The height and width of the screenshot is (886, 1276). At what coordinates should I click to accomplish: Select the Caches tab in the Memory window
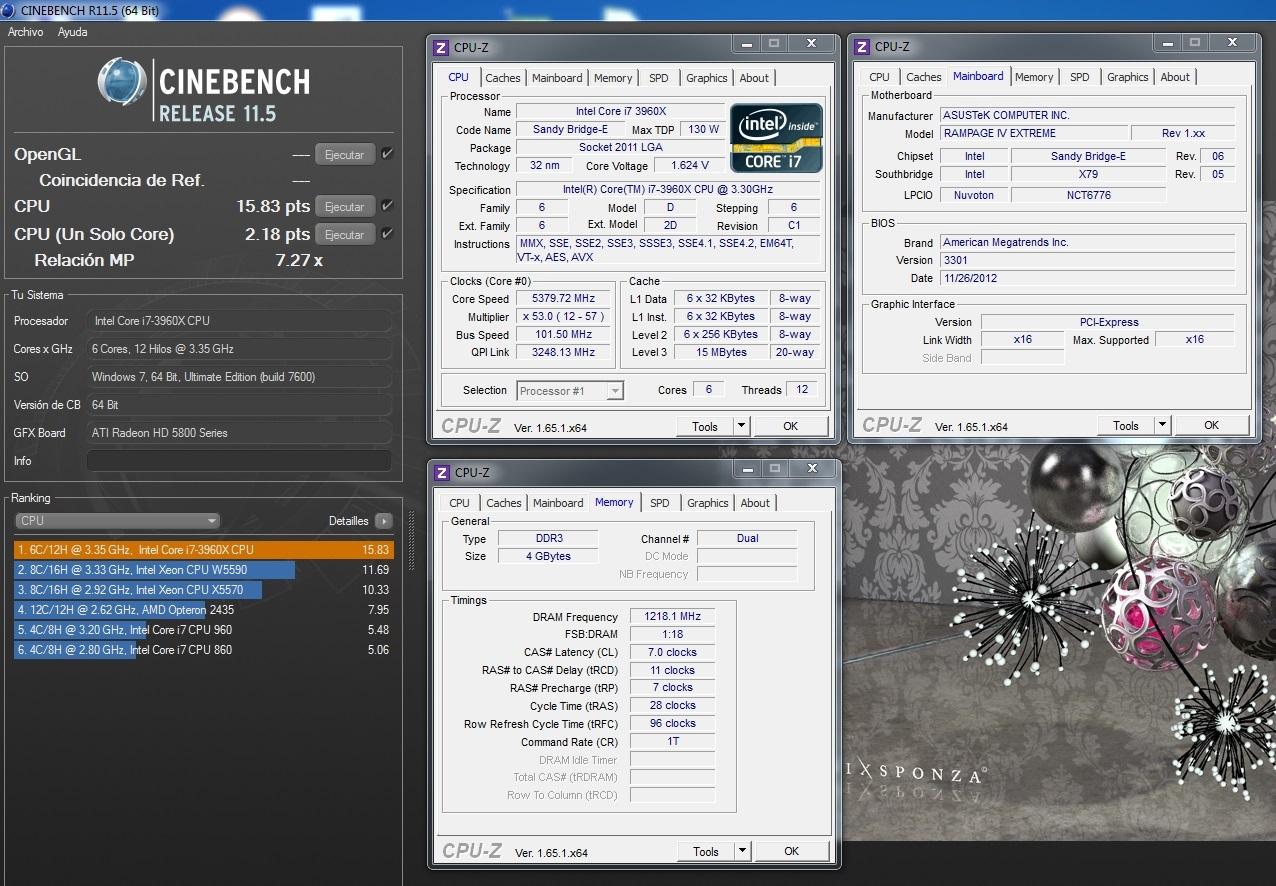click(504, 503)
